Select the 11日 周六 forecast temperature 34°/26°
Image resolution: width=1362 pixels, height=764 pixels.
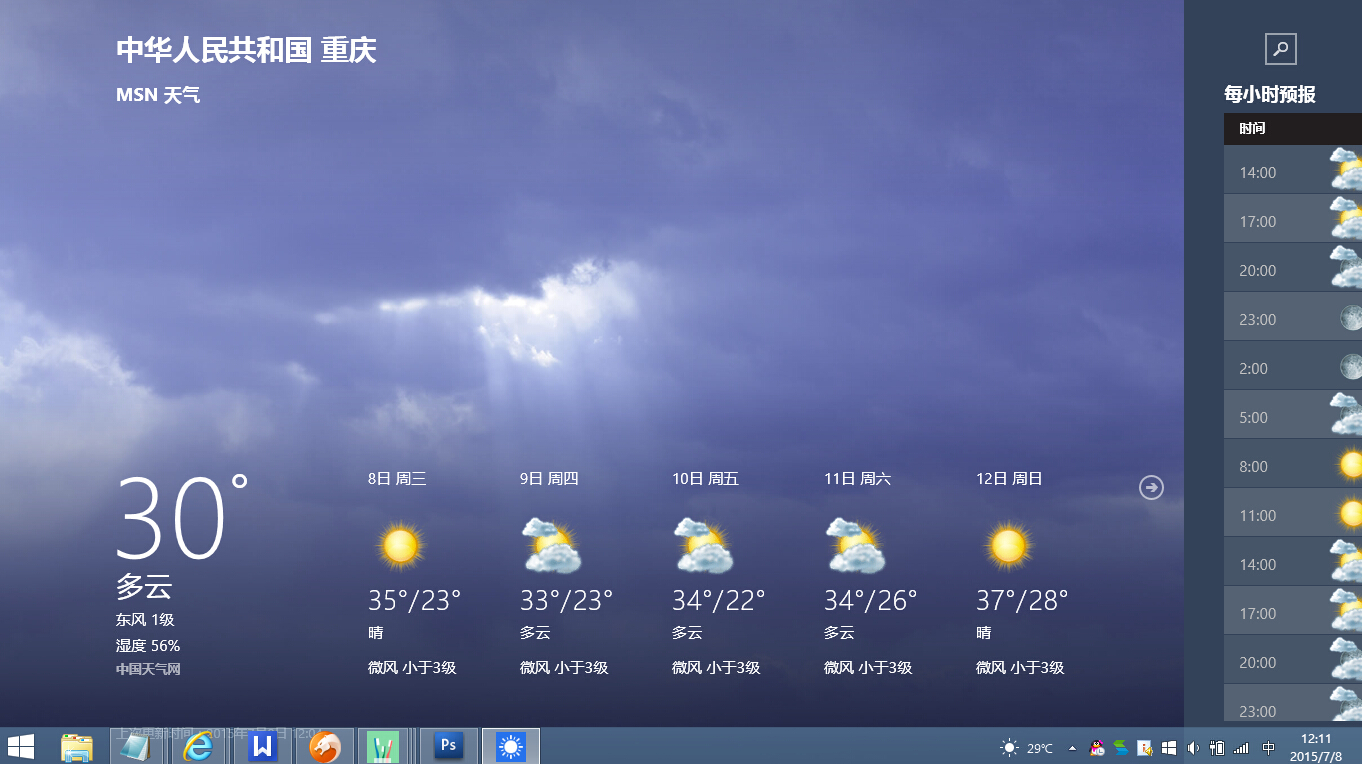870,600
